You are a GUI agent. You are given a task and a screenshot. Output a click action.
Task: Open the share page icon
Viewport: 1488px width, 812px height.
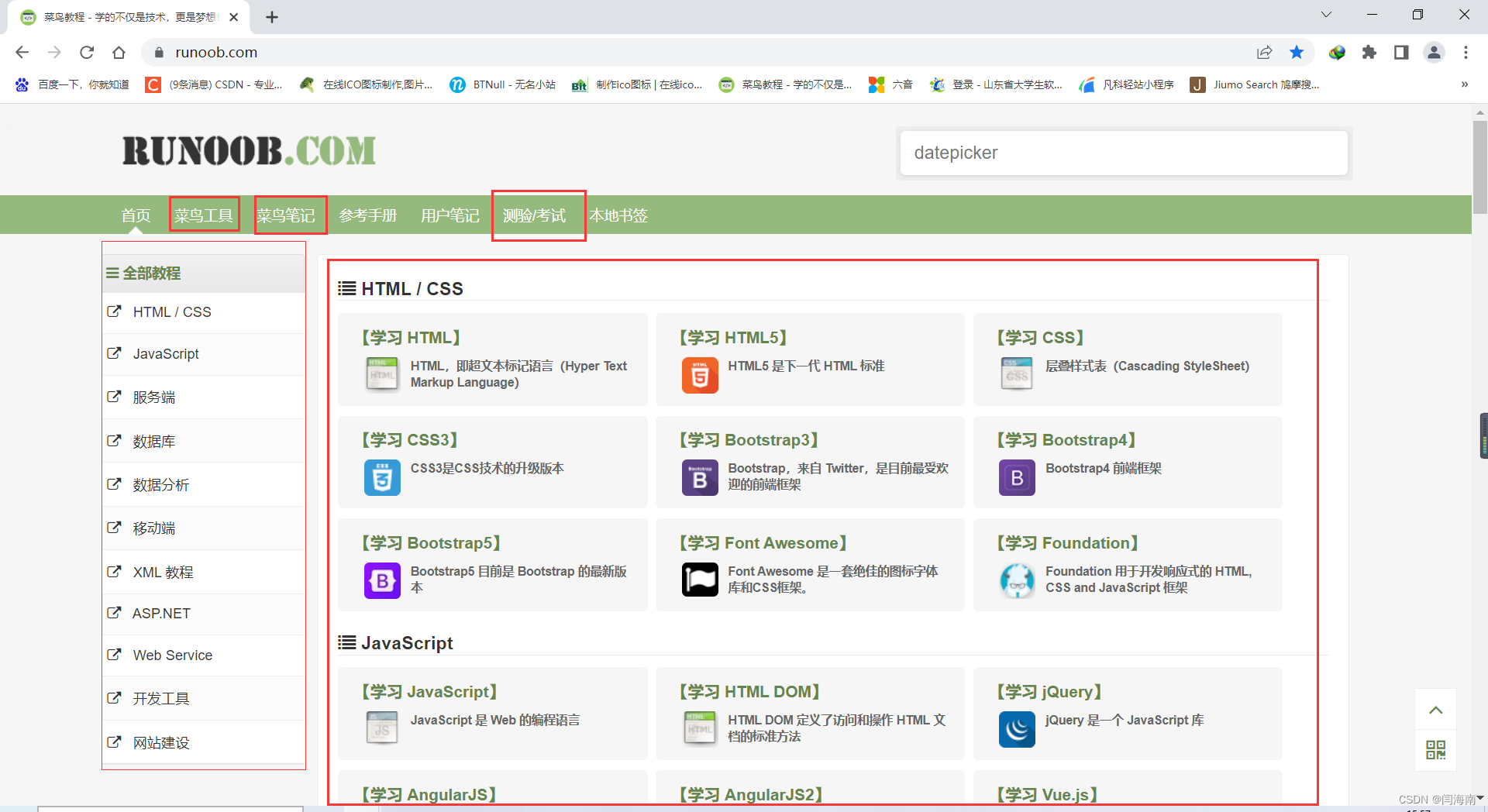click(1264, 52)
